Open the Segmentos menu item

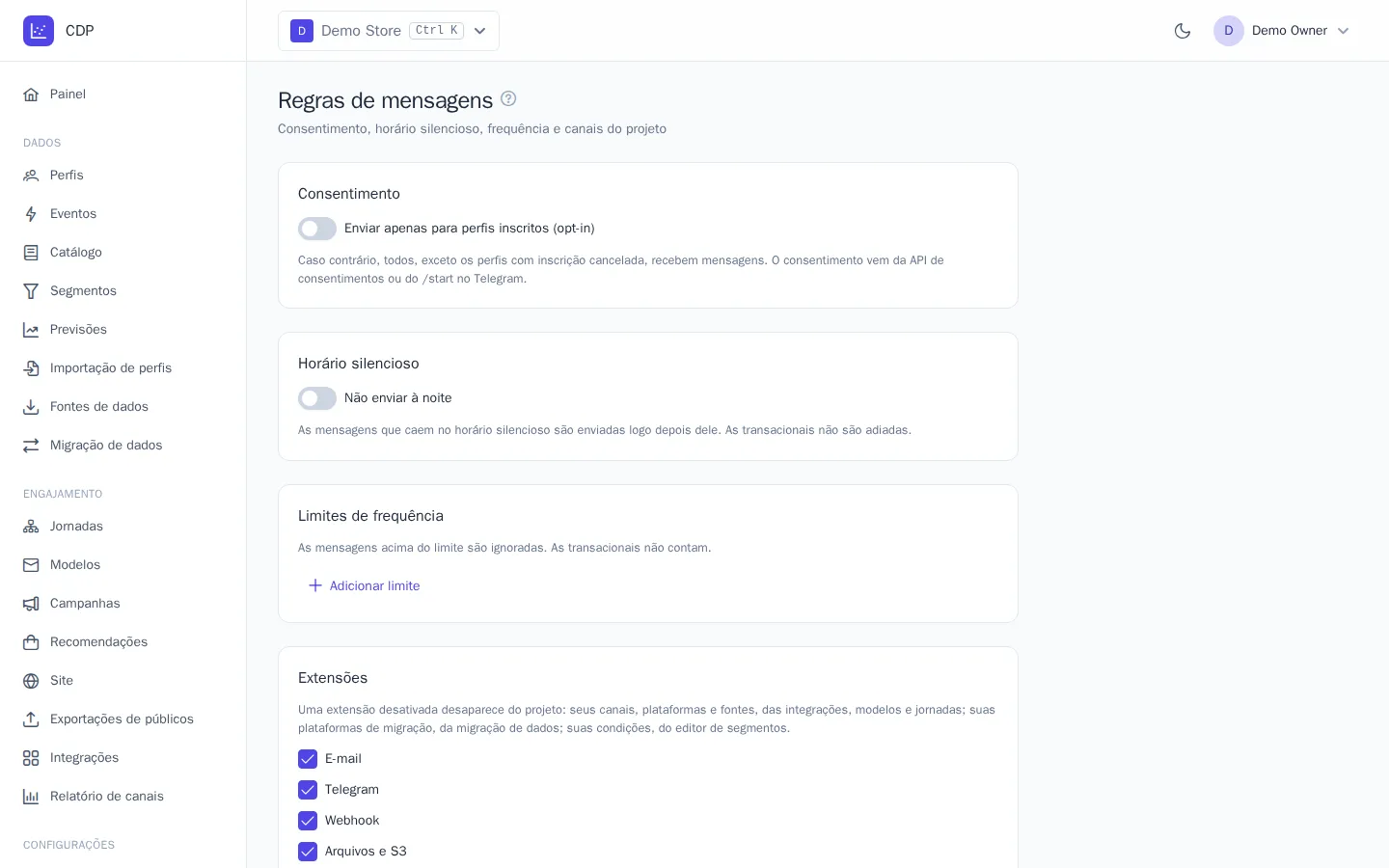(123, 291)
